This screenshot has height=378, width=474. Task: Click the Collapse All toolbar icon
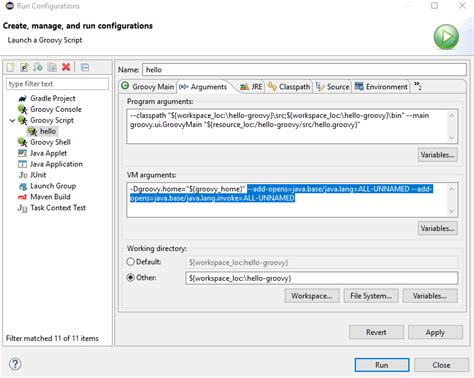pos(85,67)
